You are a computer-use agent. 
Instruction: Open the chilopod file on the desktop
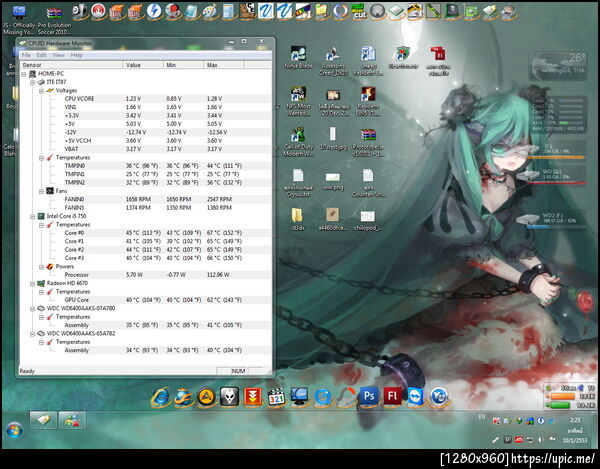coord(368,220)
